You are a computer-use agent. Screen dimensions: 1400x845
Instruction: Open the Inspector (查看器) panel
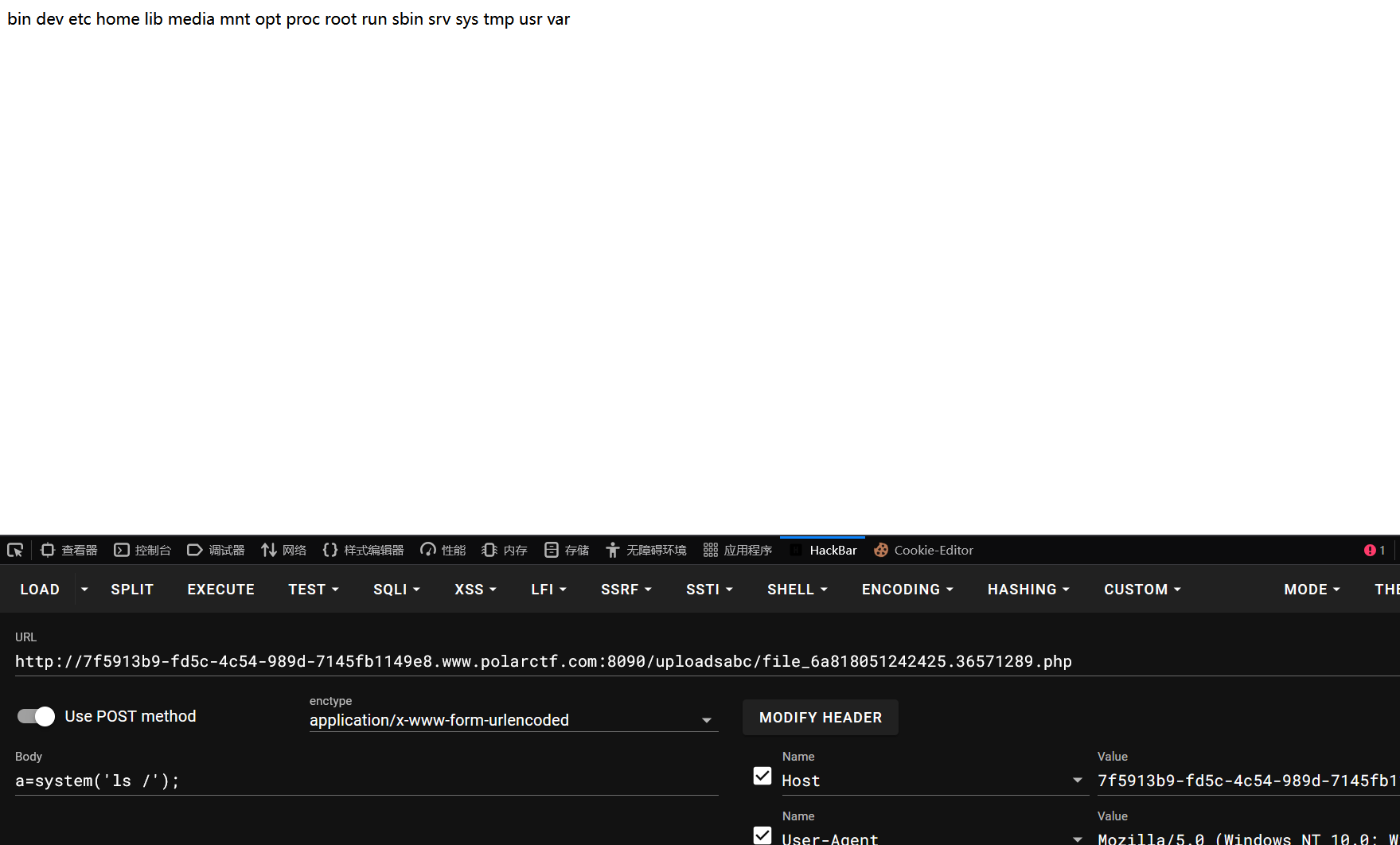click(x=69, y=550)
